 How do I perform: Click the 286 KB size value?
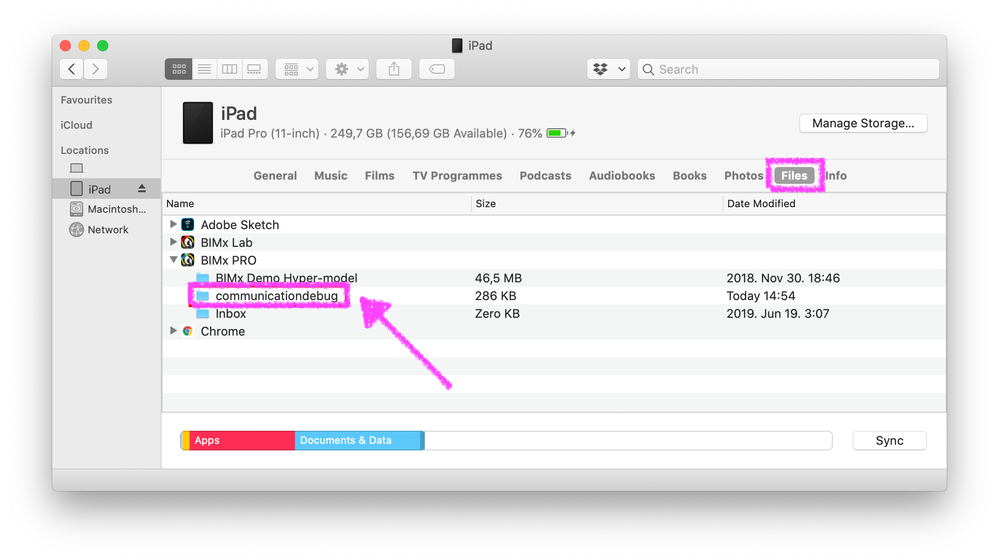(x=496, y=296)
